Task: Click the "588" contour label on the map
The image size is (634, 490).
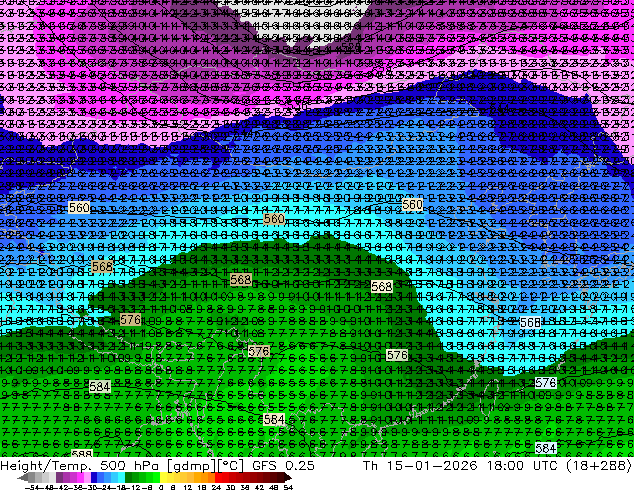Action: tap(82, 454)
